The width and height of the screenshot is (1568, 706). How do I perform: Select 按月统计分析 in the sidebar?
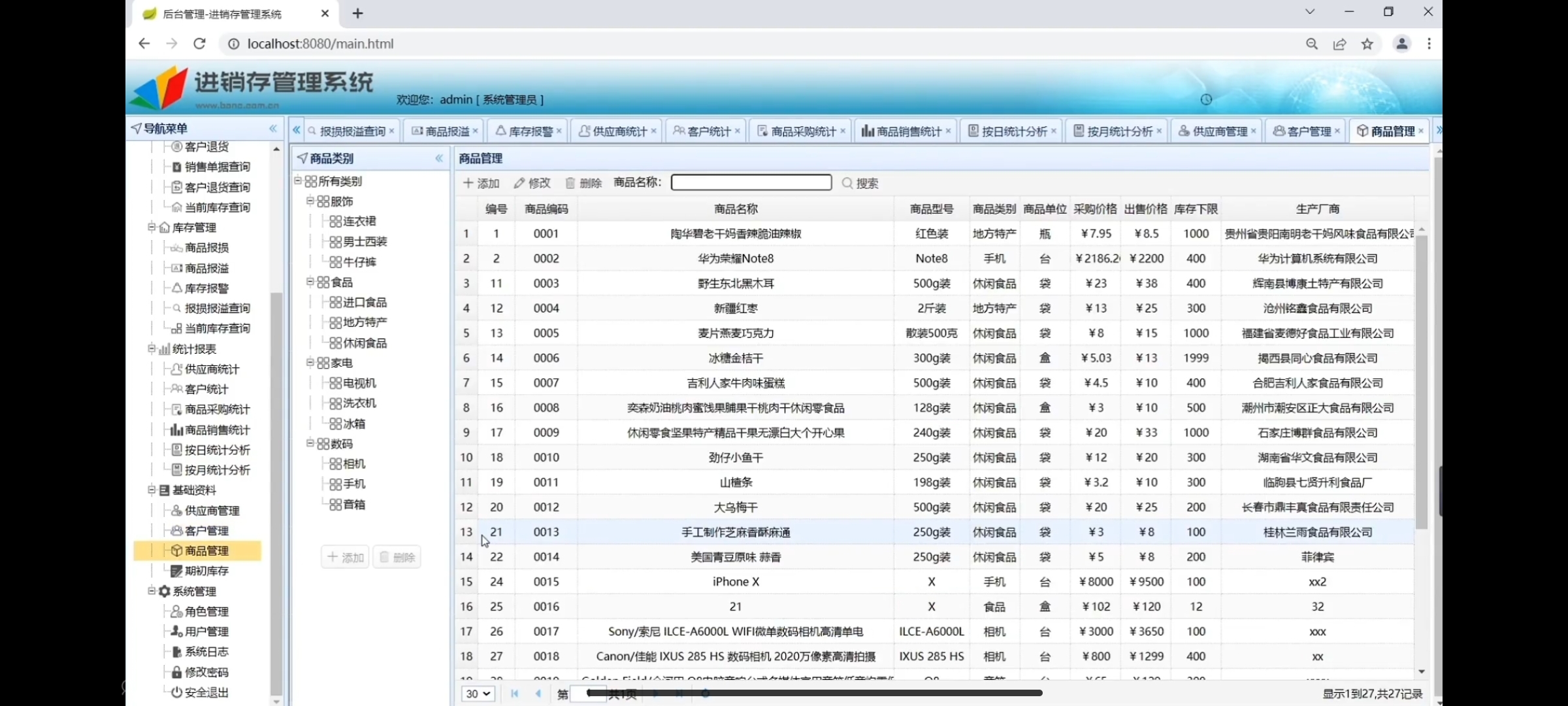pos(211,470)
